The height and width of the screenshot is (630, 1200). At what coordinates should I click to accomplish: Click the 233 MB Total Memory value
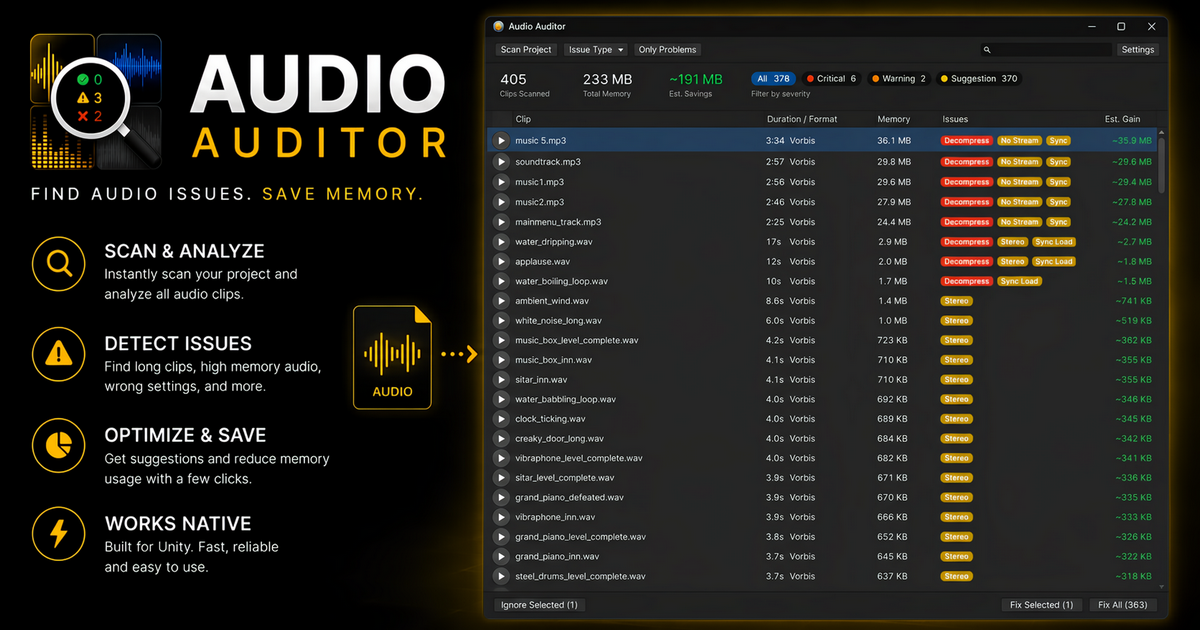[x=607, y=79]
